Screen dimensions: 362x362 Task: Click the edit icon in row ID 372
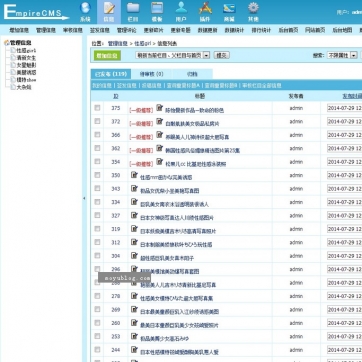coord(160,121)
